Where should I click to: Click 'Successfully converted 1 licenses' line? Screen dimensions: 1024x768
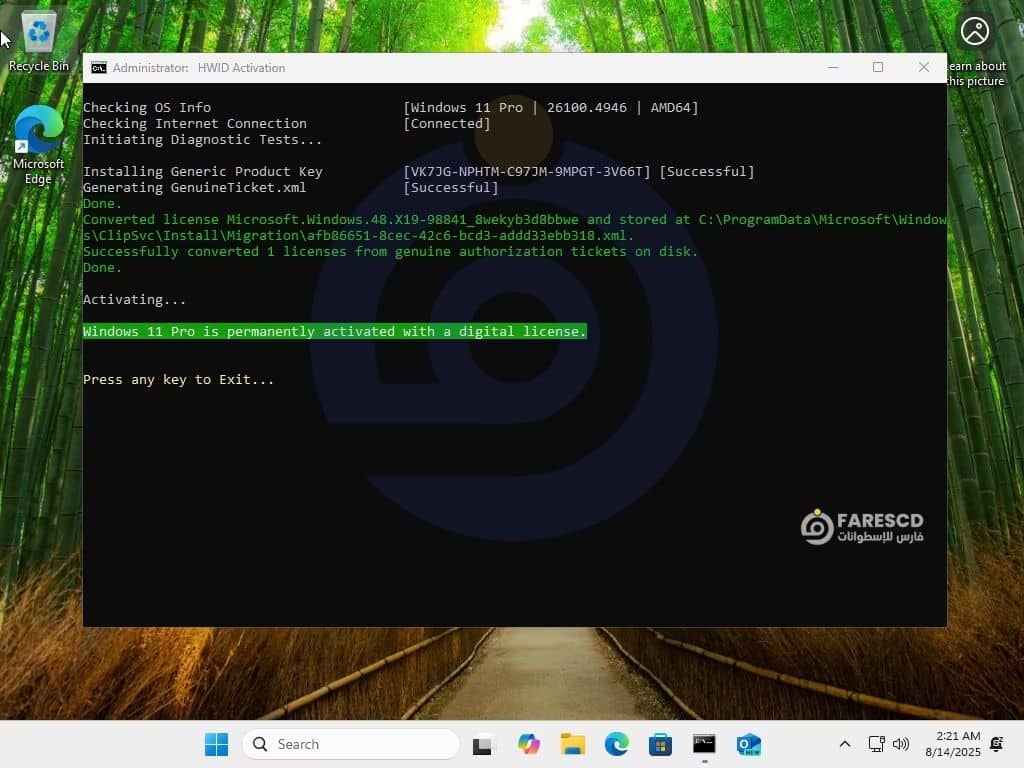click(391, 251)
